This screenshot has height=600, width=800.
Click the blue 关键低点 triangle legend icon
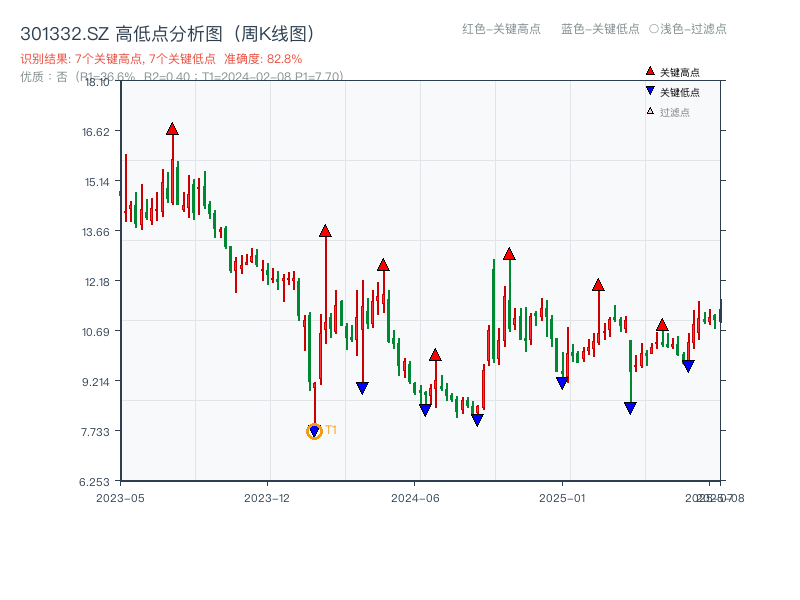click(x=648, y=91)
